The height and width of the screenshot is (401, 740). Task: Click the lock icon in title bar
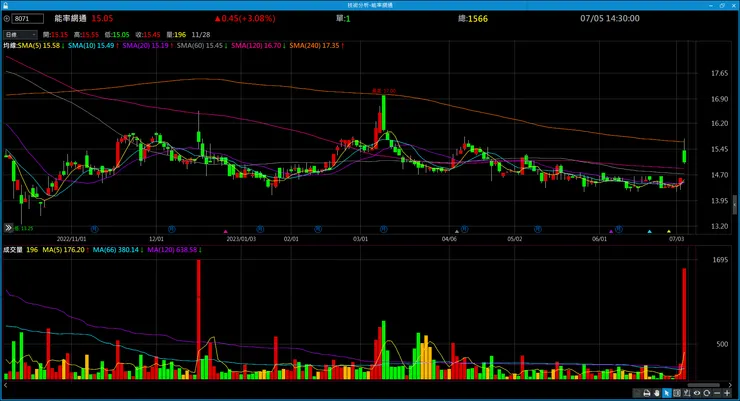click(x=5, y=5)
